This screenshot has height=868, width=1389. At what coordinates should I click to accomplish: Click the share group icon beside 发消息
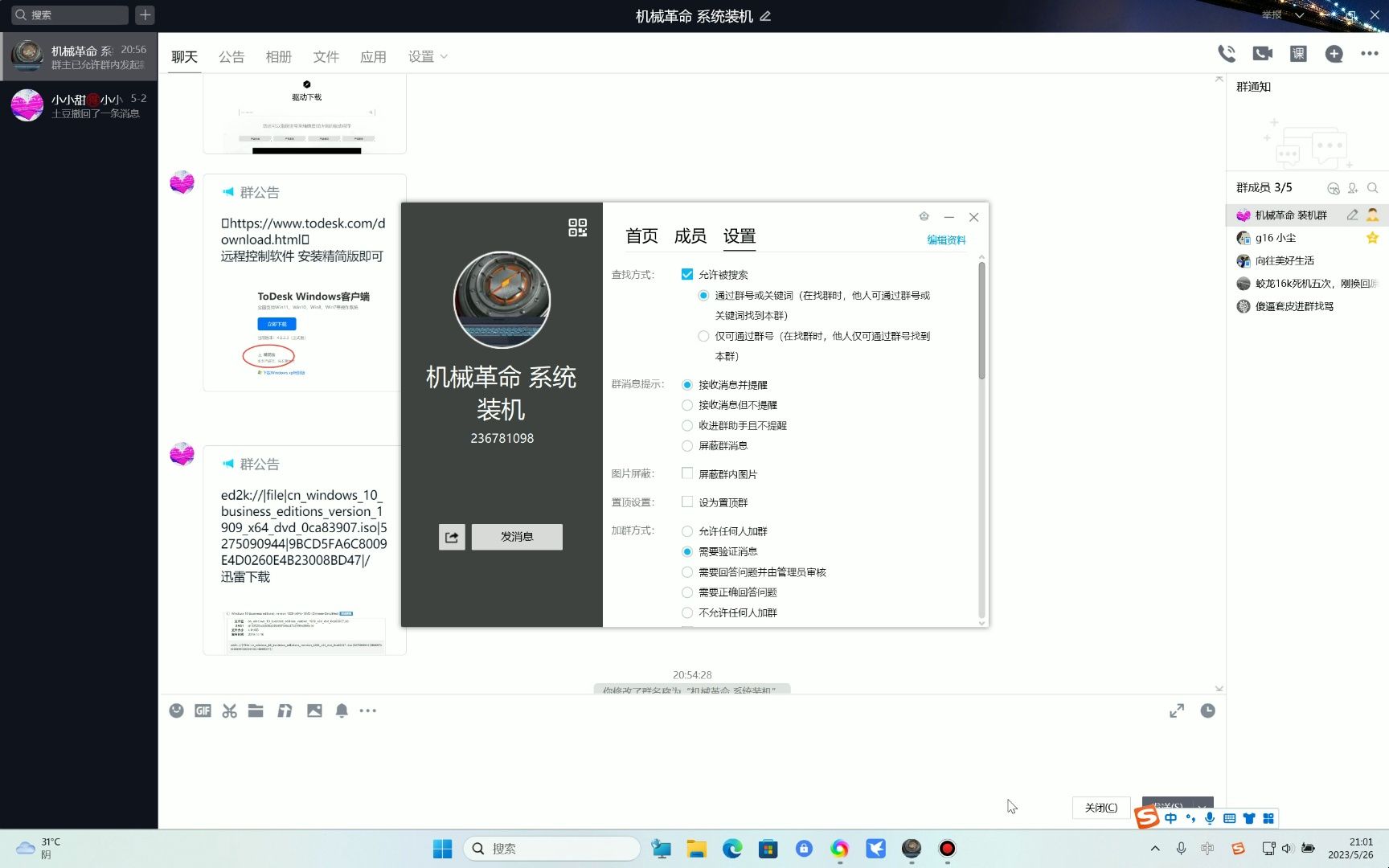452,537
